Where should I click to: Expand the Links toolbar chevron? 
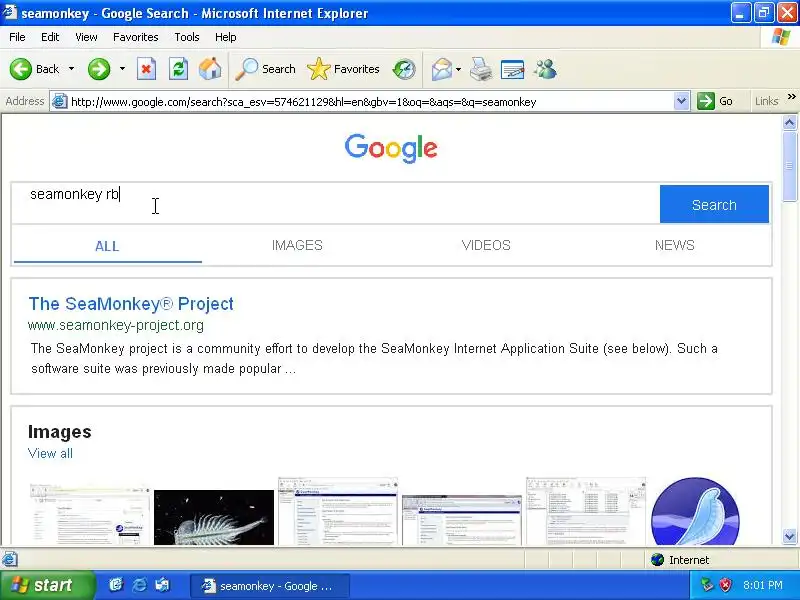[791, 97]
